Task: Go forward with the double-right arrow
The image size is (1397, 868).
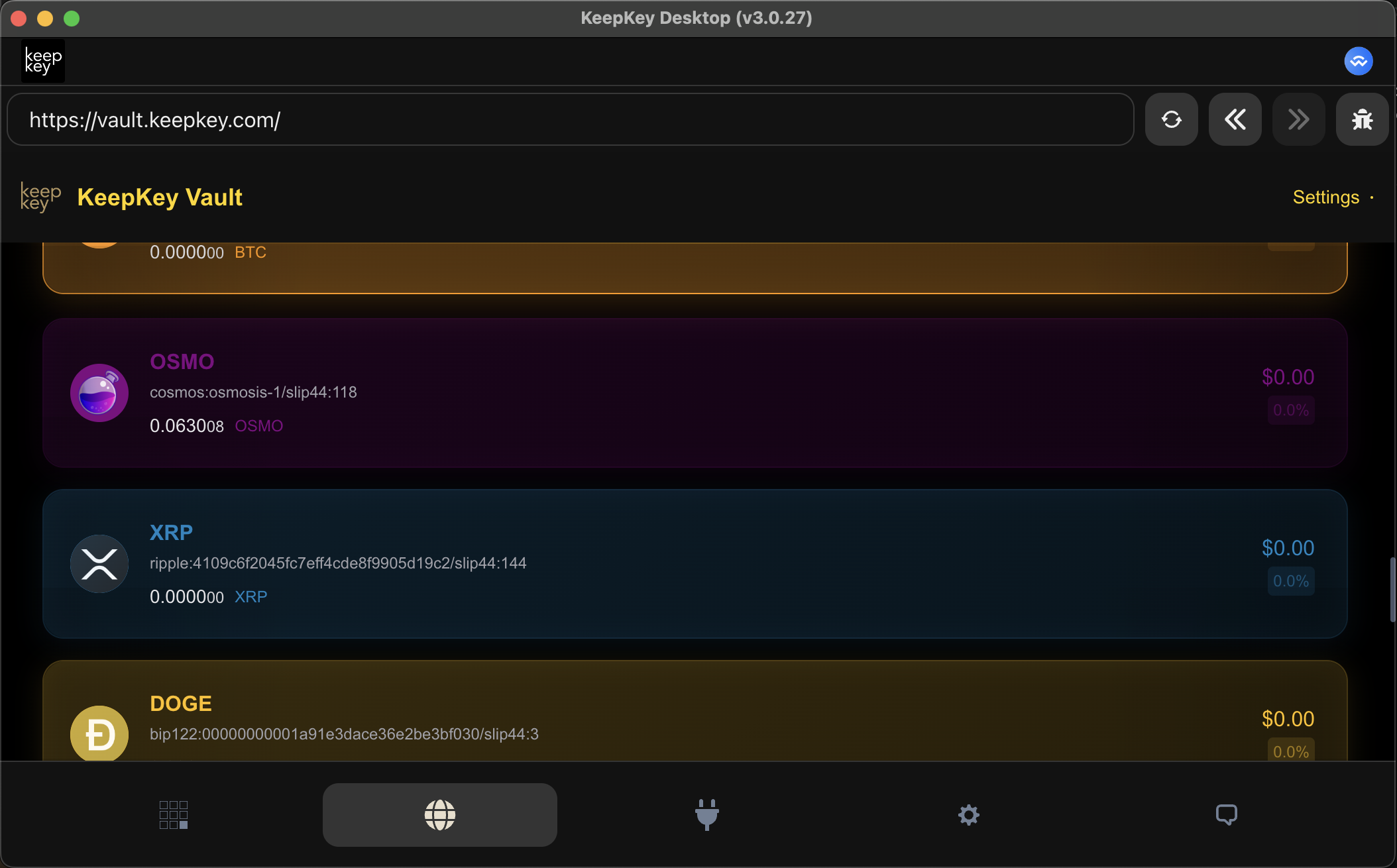Action: (x=1298, y=119)
